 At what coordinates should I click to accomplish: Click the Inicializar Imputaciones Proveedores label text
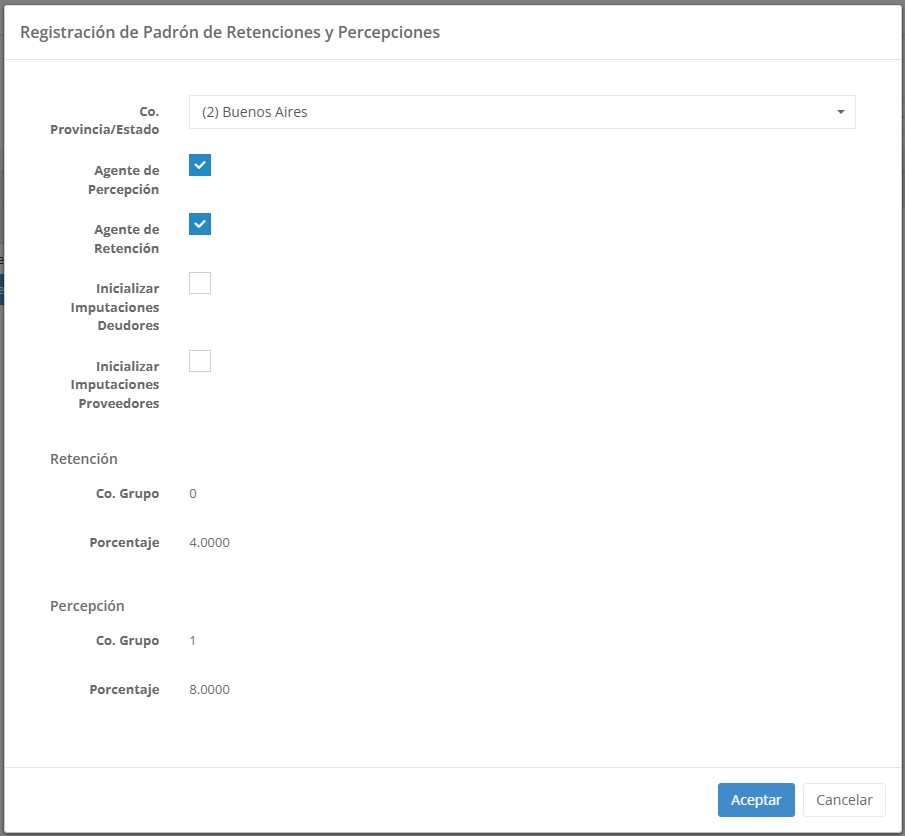click(x=115, y=385)
